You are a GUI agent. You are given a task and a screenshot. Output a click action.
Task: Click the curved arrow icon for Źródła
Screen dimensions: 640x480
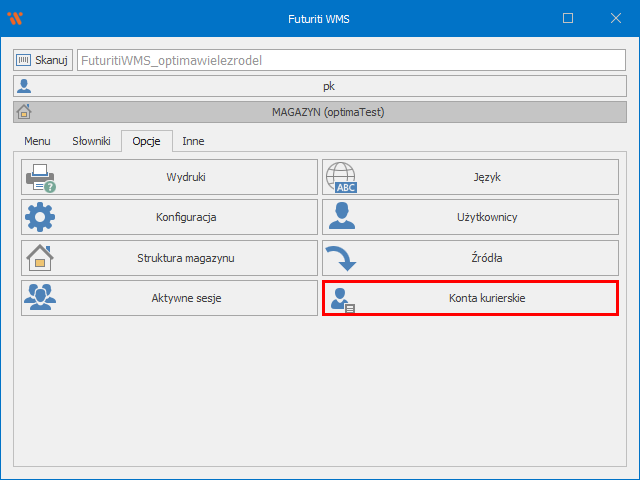tap(342, 258)
